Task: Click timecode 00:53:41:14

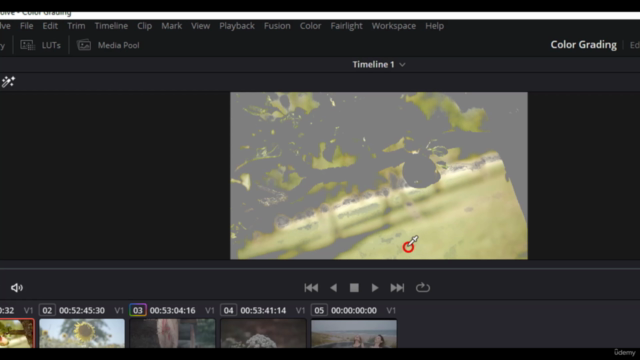Action: 263,311
